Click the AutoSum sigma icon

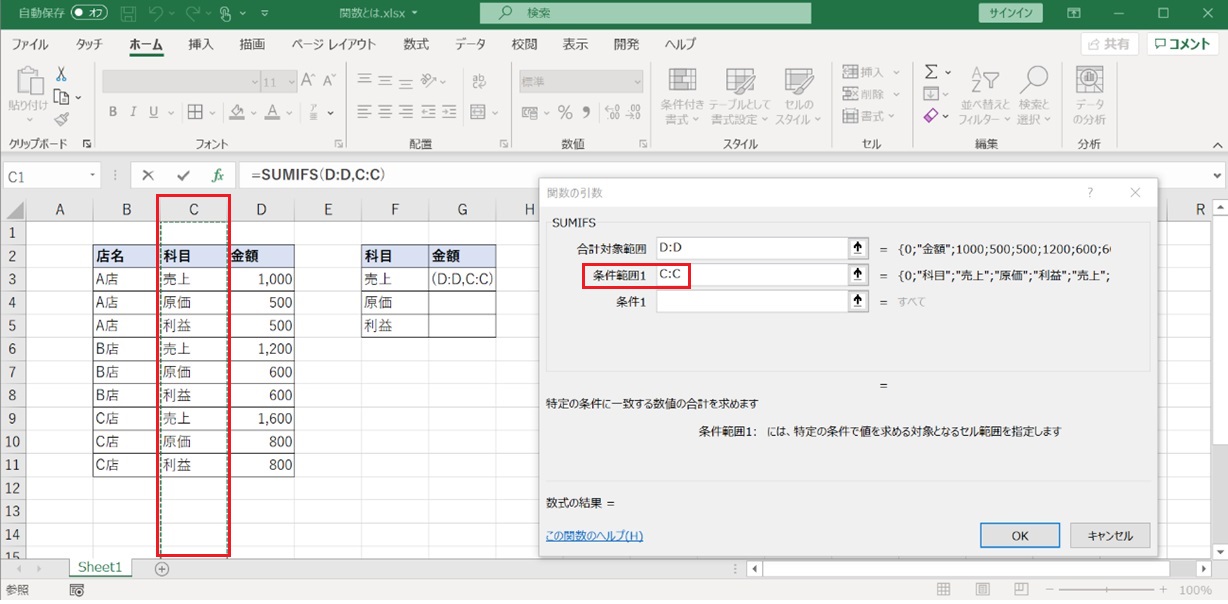(932, 72)
